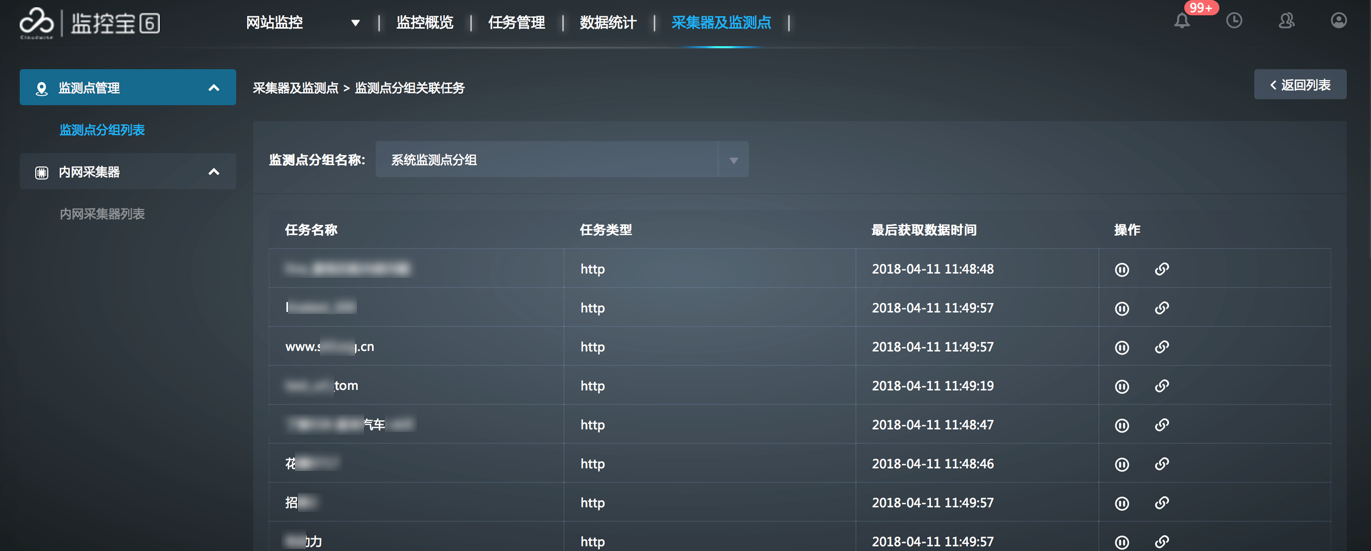
Task: Click dropdown arrow beside 系统监测点分组
Action: (733, 160)
